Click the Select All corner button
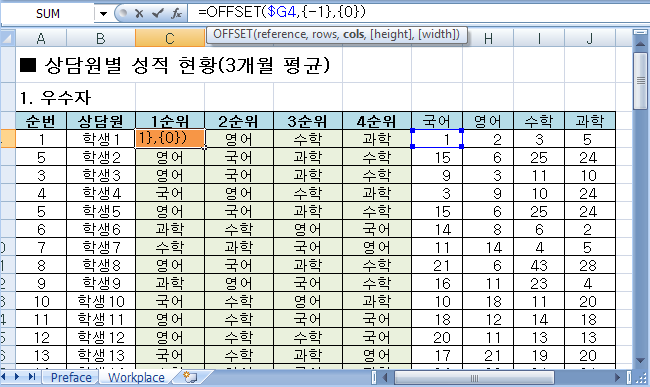 pos(8,38)
